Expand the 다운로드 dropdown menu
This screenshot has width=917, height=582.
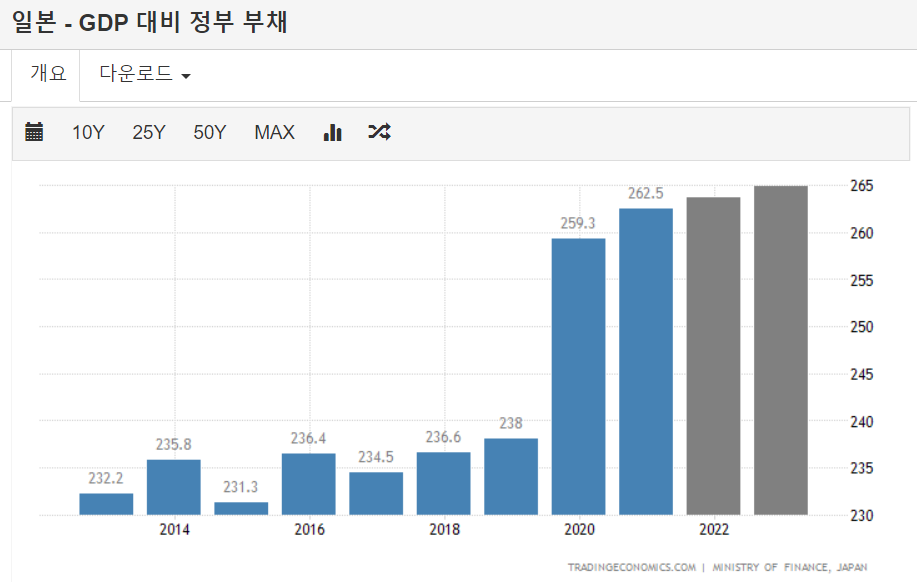pyautogui.click(x=145, y=74)
